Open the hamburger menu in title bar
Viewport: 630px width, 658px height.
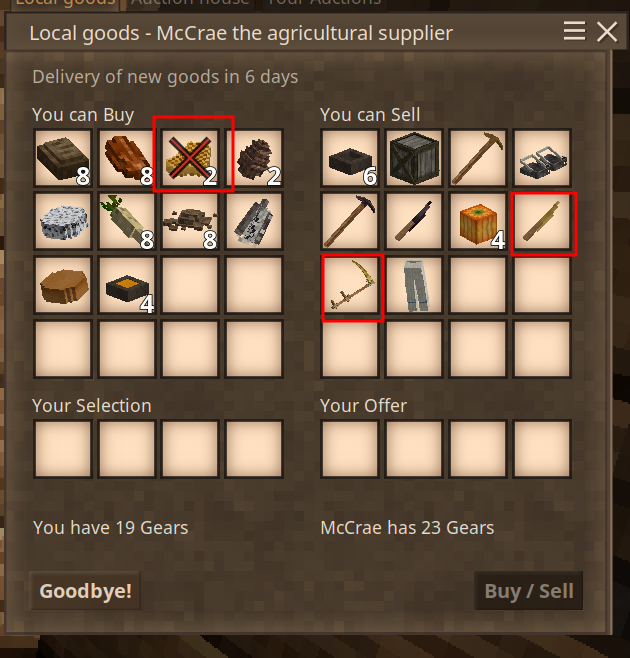574,31
